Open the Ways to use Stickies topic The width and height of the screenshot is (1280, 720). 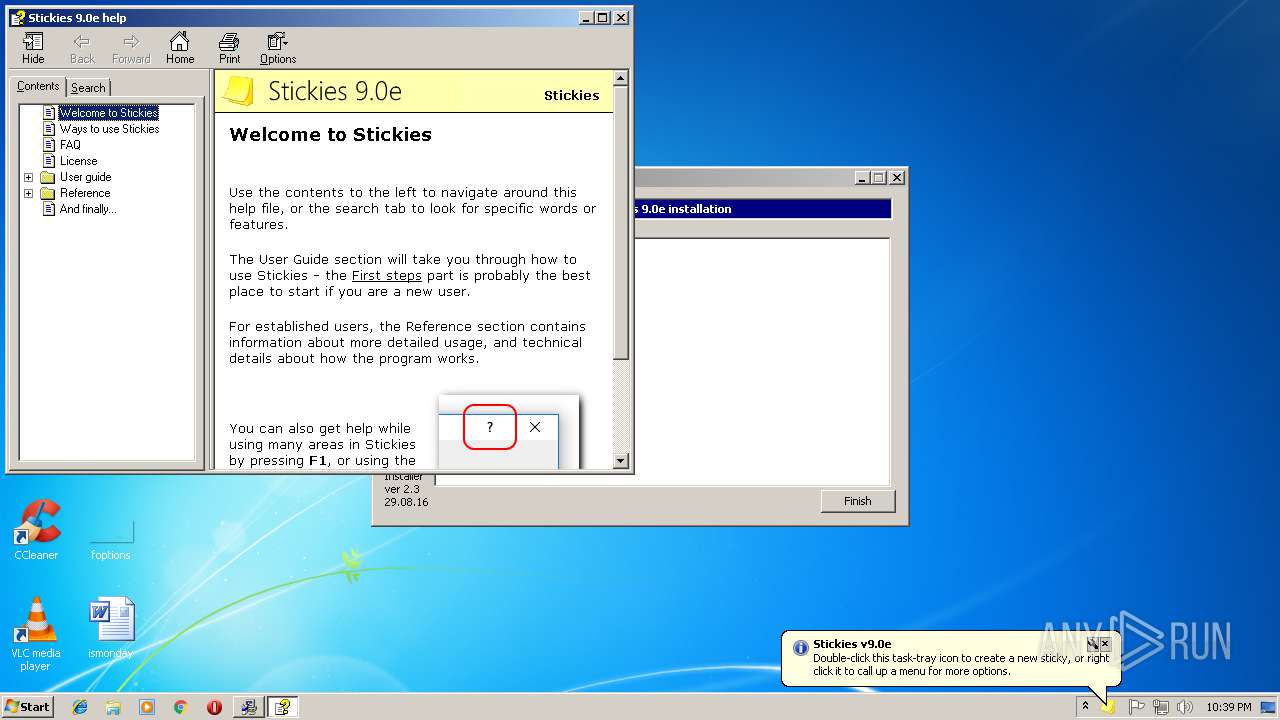[x=109, y=129]
